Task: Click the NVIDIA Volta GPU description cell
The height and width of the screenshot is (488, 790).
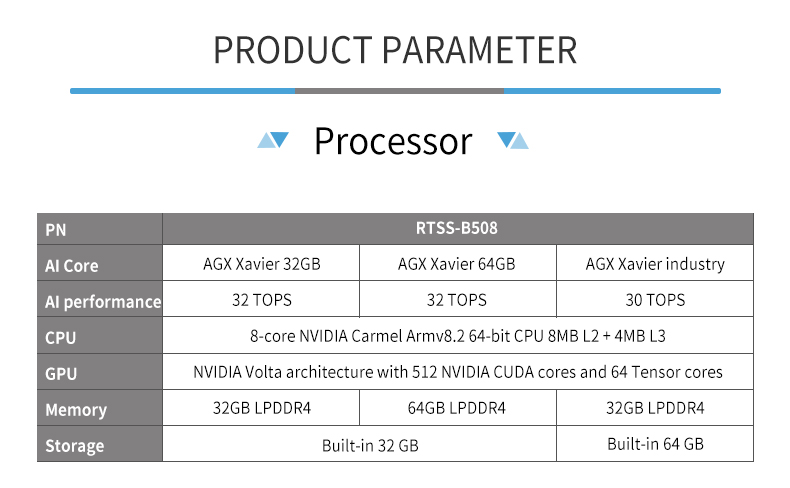Action: (457, 372)
